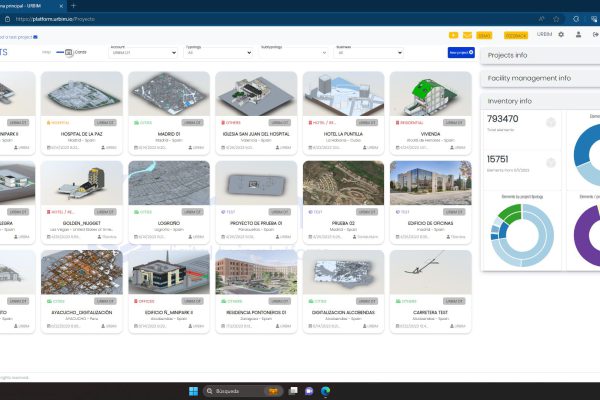Image resolution: width=600 pixels, height=400 pixels.
Task: Open the Subtypology dropdown
Action: pyautogui.click(x=293, y=52)
